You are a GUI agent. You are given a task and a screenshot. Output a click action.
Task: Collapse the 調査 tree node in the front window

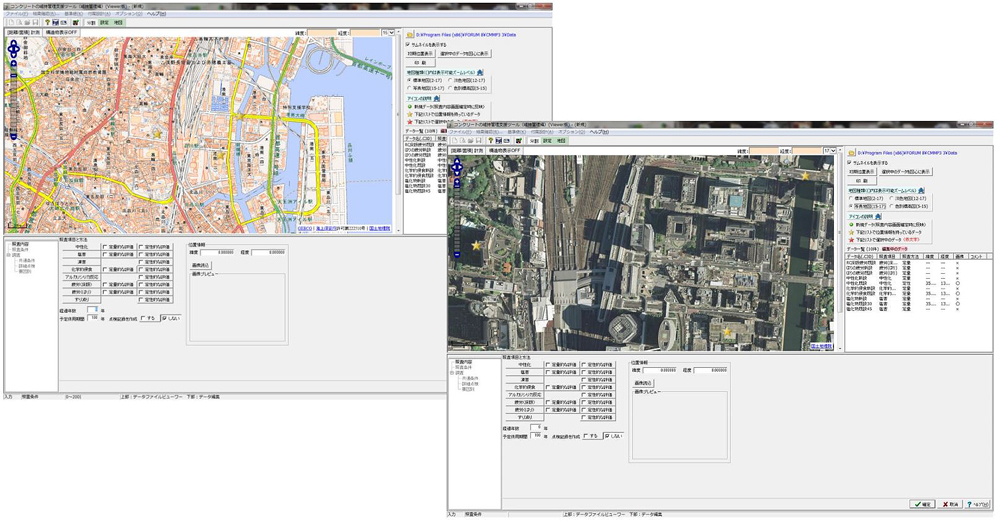(x=452, y=373)
